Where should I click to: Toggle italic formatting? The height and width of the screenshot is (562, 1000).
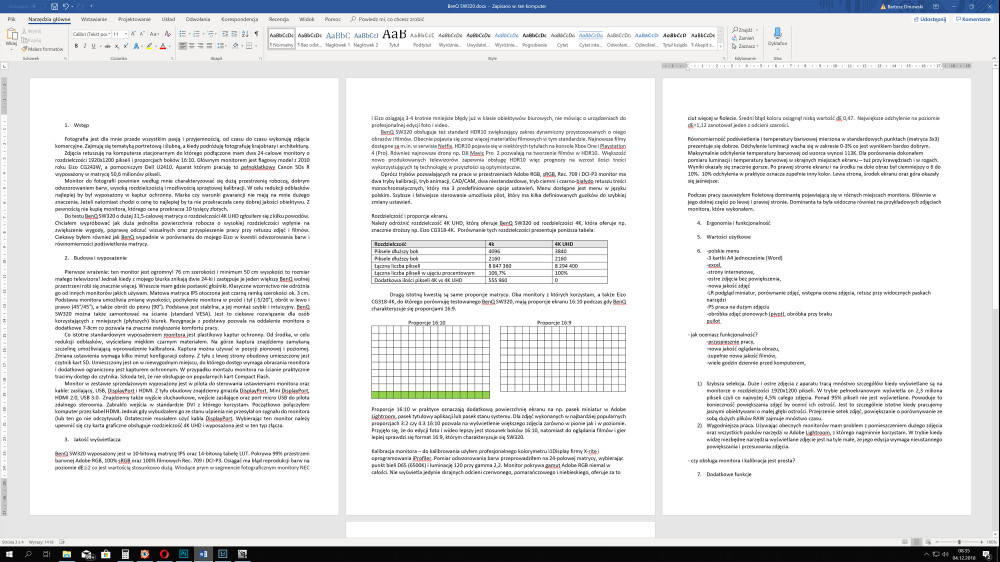85,46
